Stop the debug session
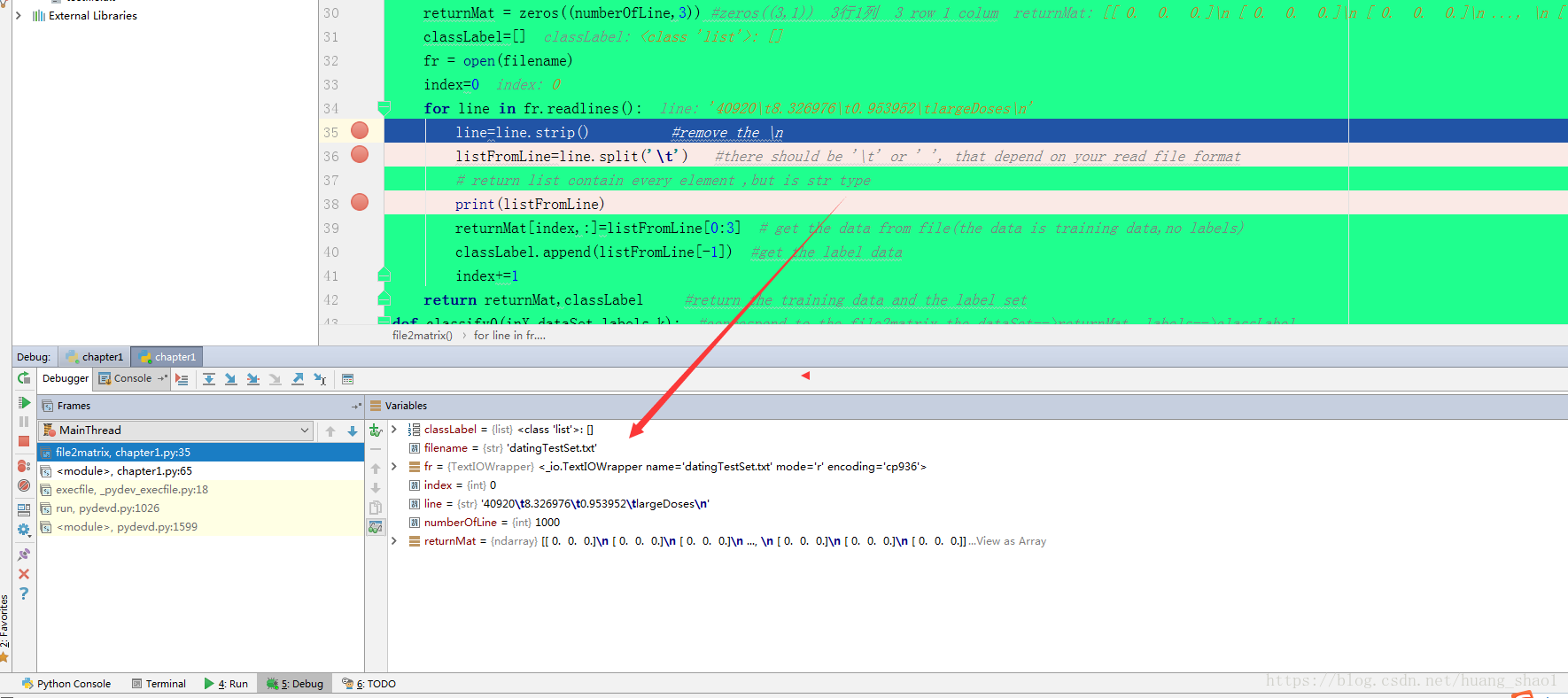The width and height of the screenshot is (1568, 698). [24, 441]
